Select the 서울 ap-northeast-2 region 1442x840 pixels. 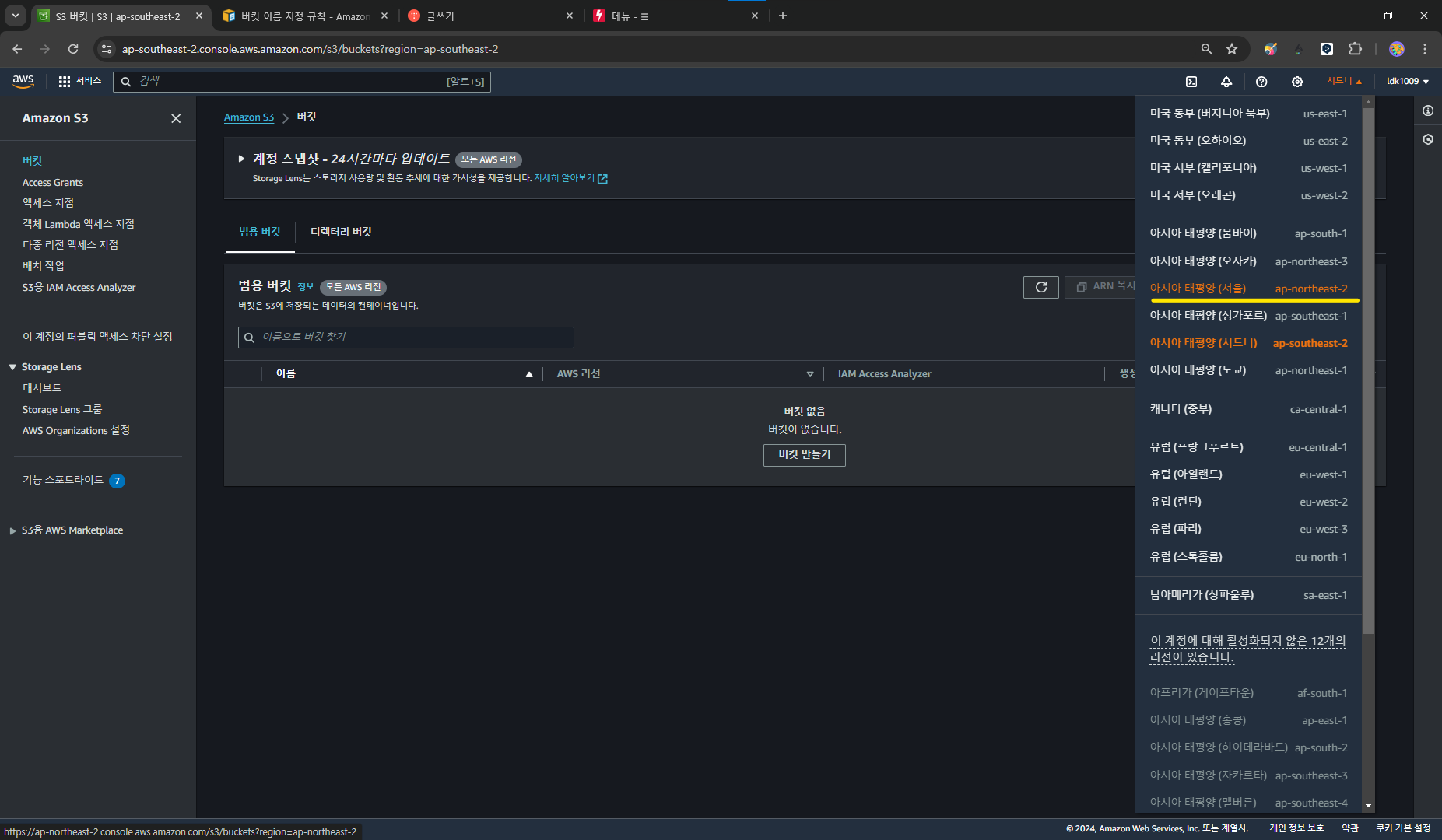click(x=1248, y=289)
